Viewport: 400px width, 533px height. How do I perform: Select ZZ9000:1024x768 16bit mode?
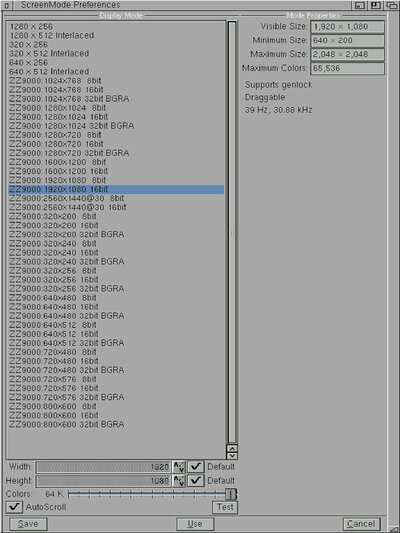tap(116, 90)
